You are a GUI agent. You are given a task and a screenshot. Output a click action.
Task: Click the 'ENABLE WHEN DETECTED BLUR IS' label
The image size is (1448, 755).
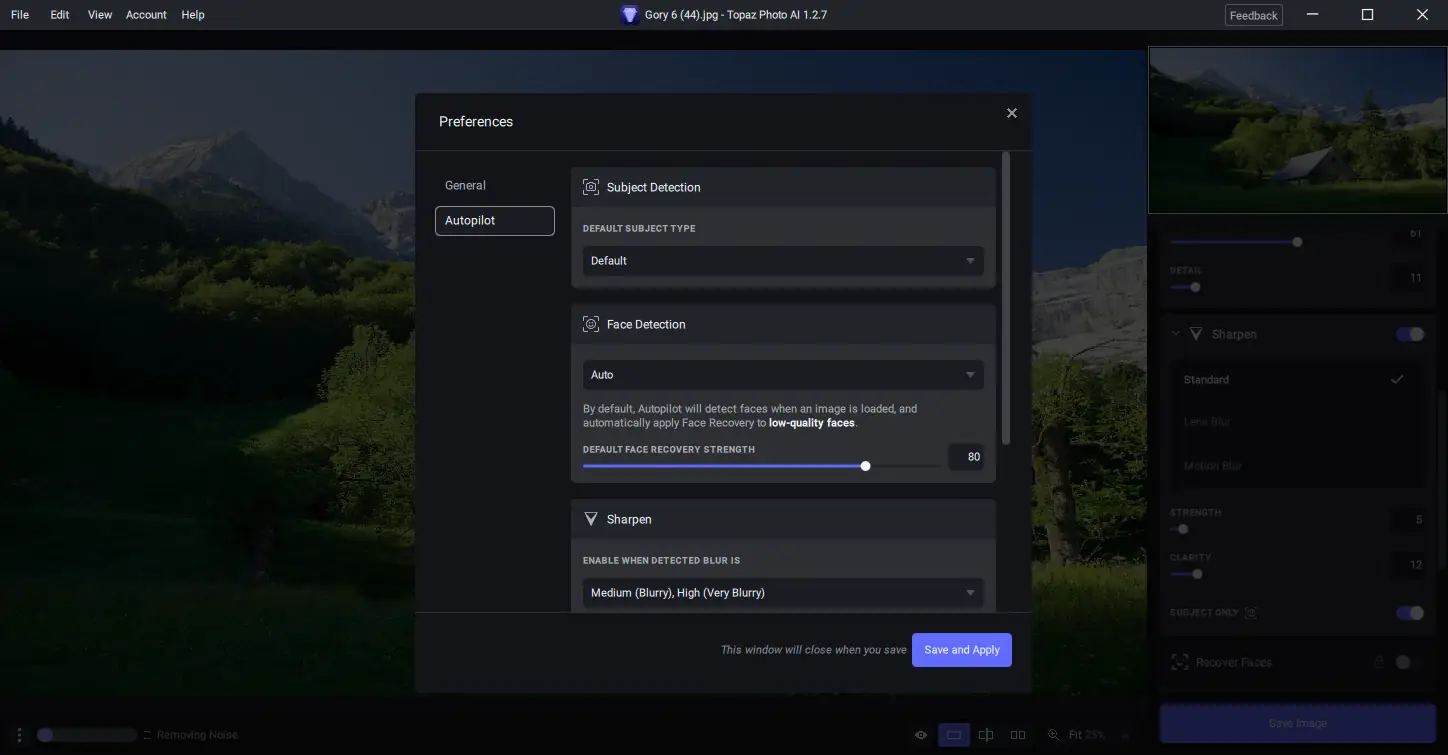662,561
